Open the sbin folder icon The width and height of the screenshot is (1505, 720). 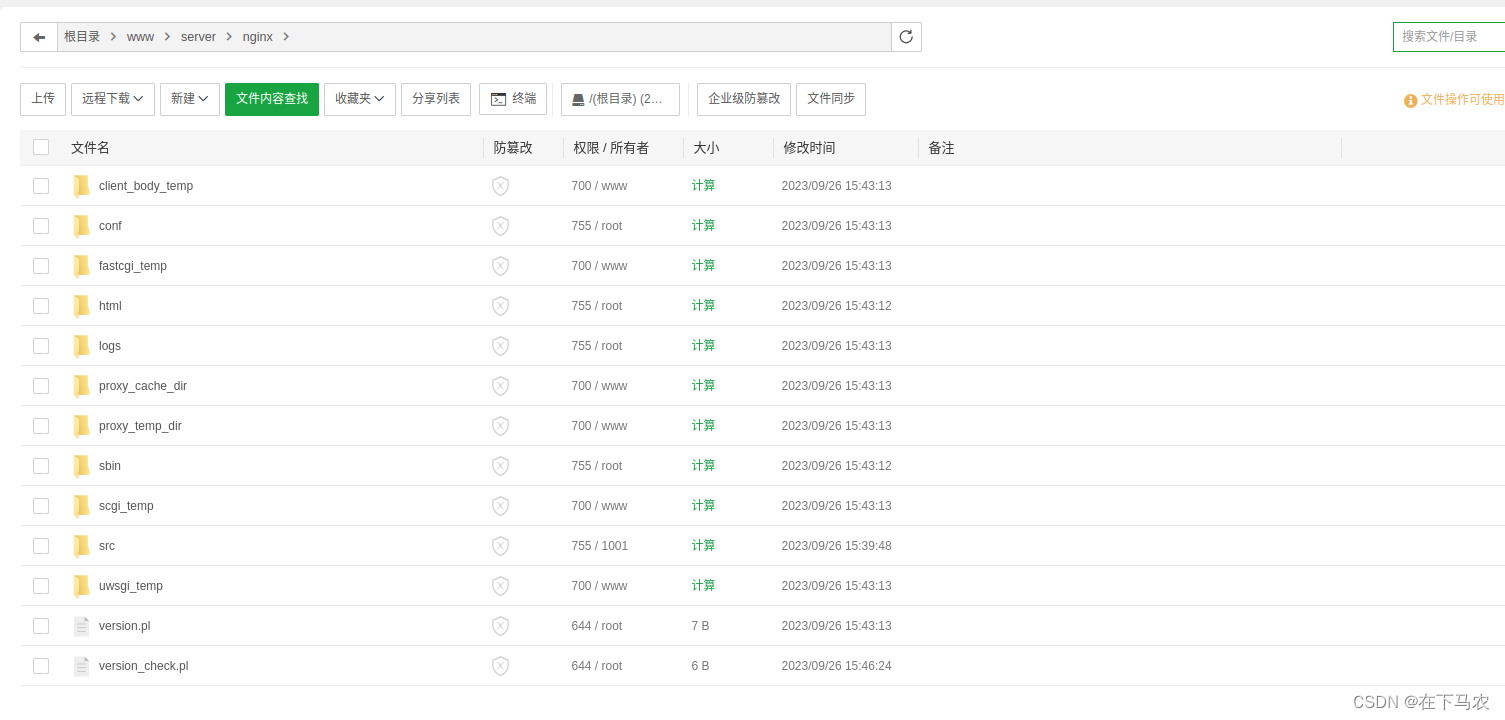pyautogui.click(x=81, y=466)
